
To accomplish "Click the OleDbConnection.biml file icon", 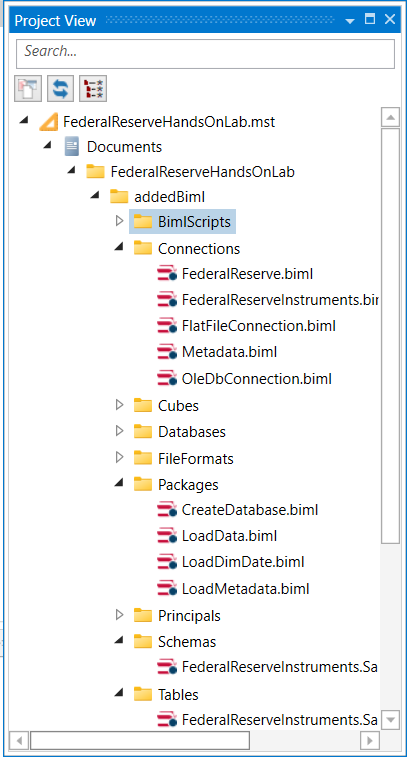I will click(x=167, y=378).
